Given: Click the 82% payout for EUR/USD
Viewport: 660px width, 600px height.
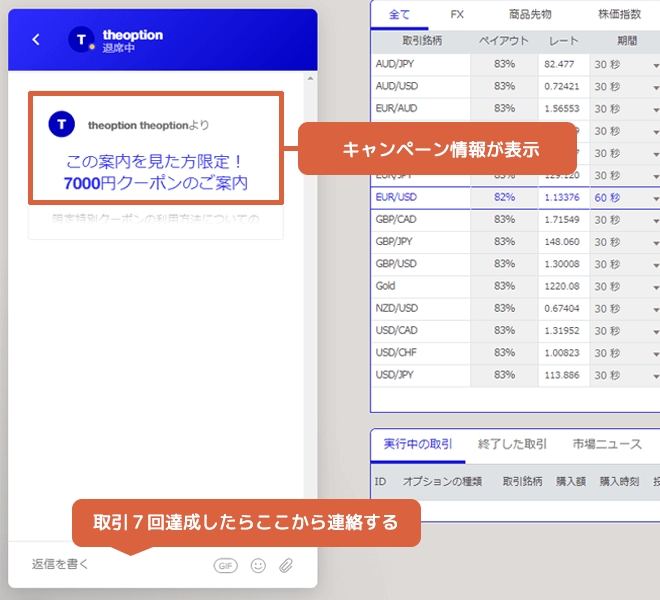Looking at the screenshot, I should click(x=504, y=197).
